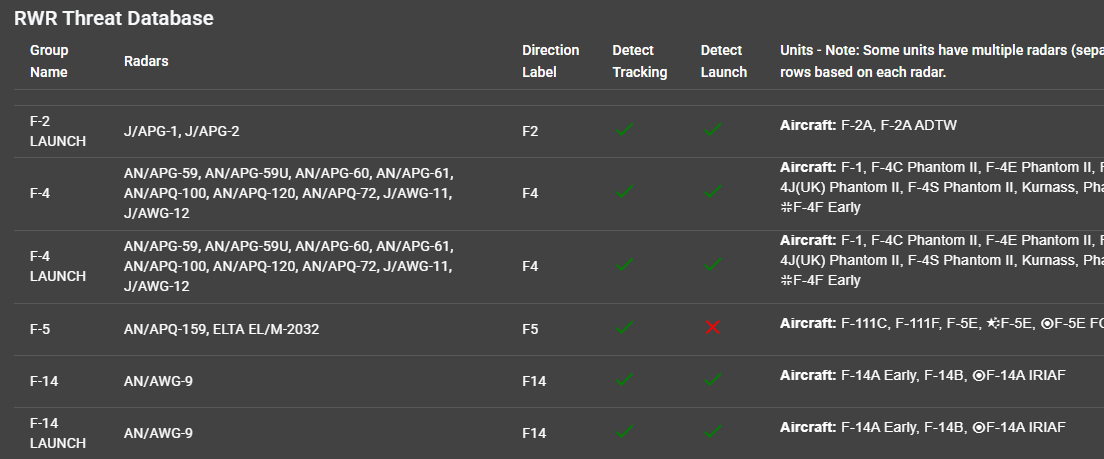Select the F-2 LAUNCH group name cell
The image size is (1104, 459).
[57, 131]
